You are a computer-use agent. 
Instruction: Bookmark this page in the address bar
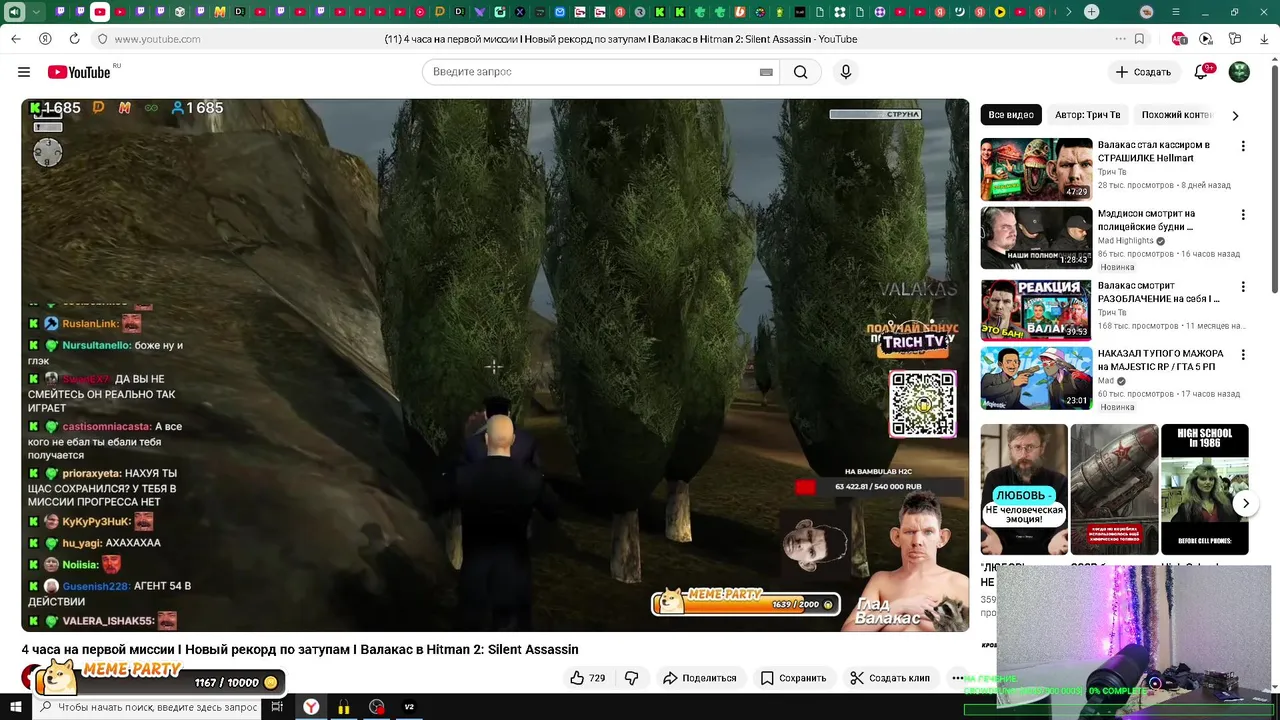(x=1139, y=39)
